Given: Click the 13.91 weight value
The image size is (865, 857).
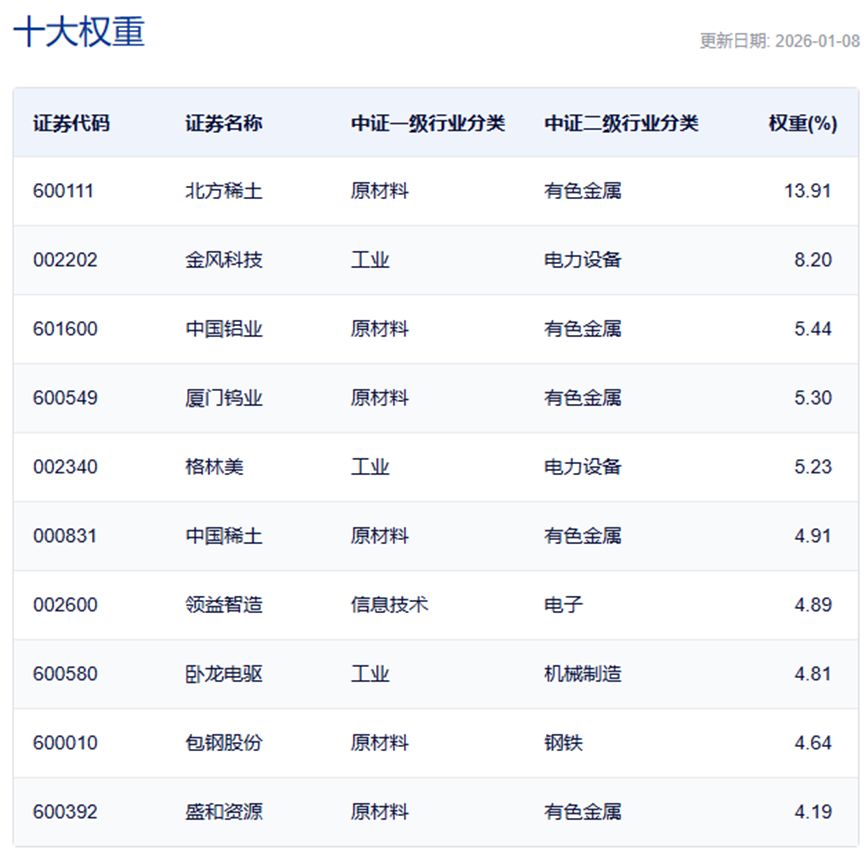Looking at the screenshot, I should point(808,191).
